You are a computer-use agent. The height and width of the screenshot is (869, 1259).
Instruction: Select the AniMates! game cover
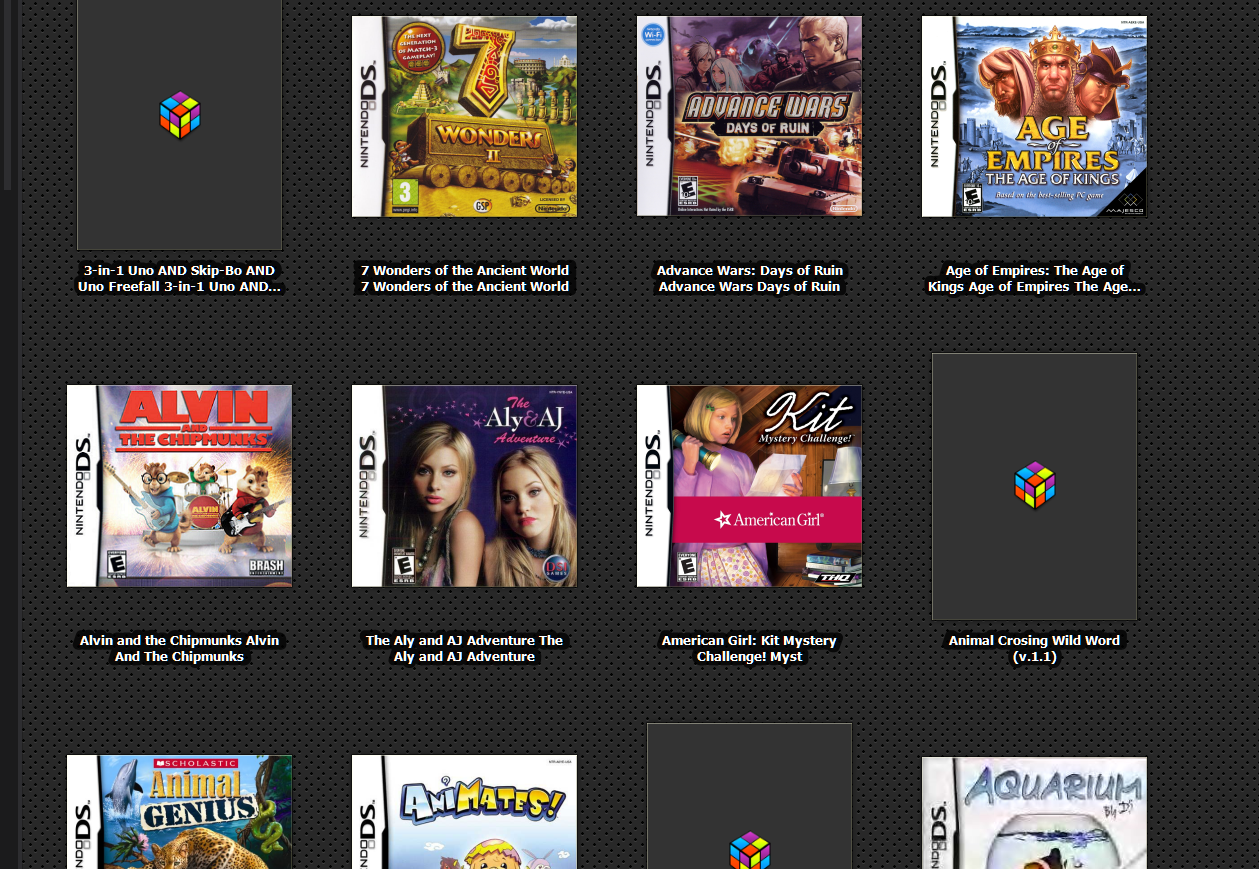464,812
